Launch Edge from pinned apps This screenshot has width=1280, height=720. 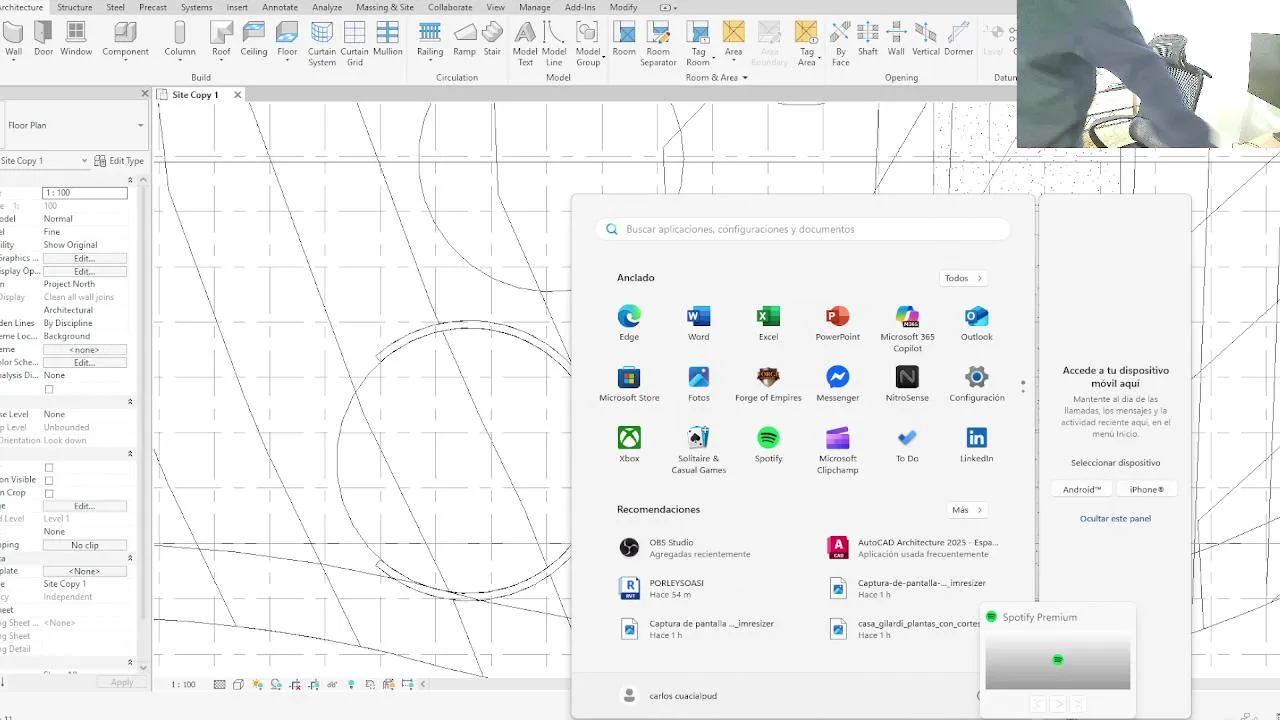(629, 324)
